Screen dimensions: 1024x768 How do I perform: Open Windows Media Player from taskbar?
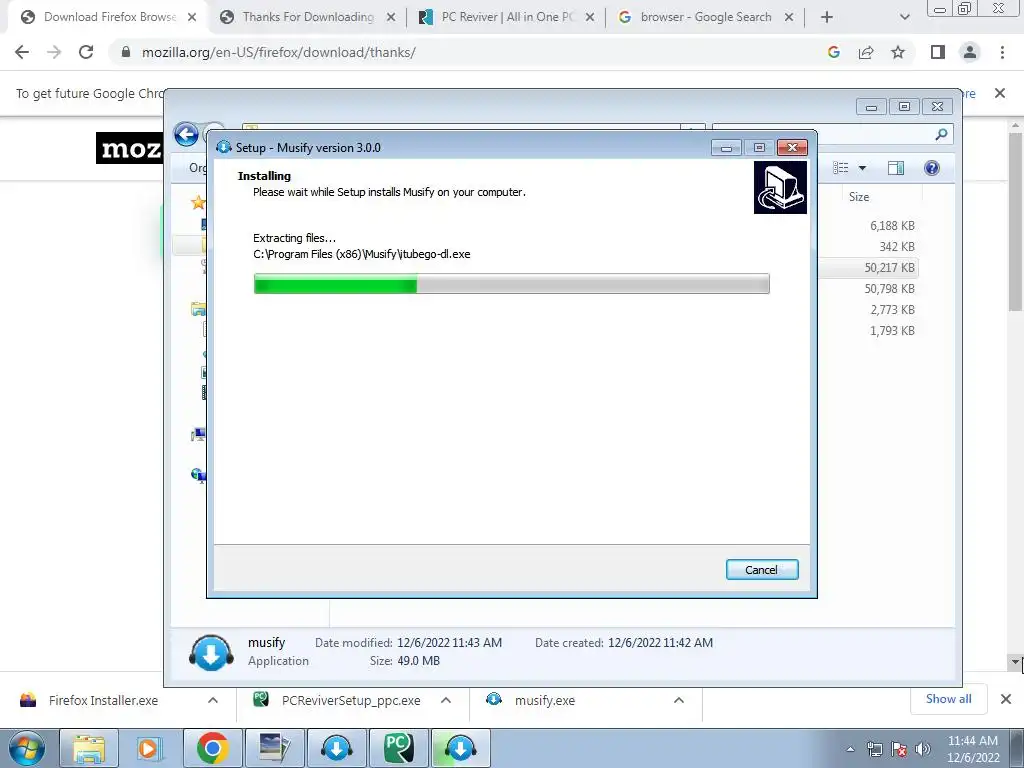(150, 748)
